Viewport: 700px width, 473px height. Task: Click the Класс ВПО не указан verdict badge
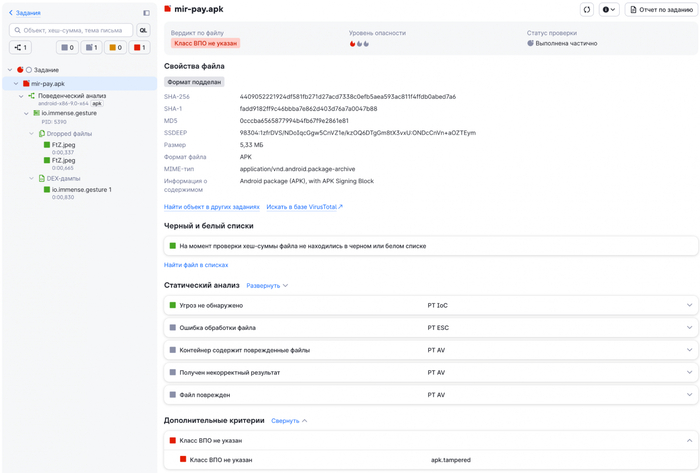point(205,43)
